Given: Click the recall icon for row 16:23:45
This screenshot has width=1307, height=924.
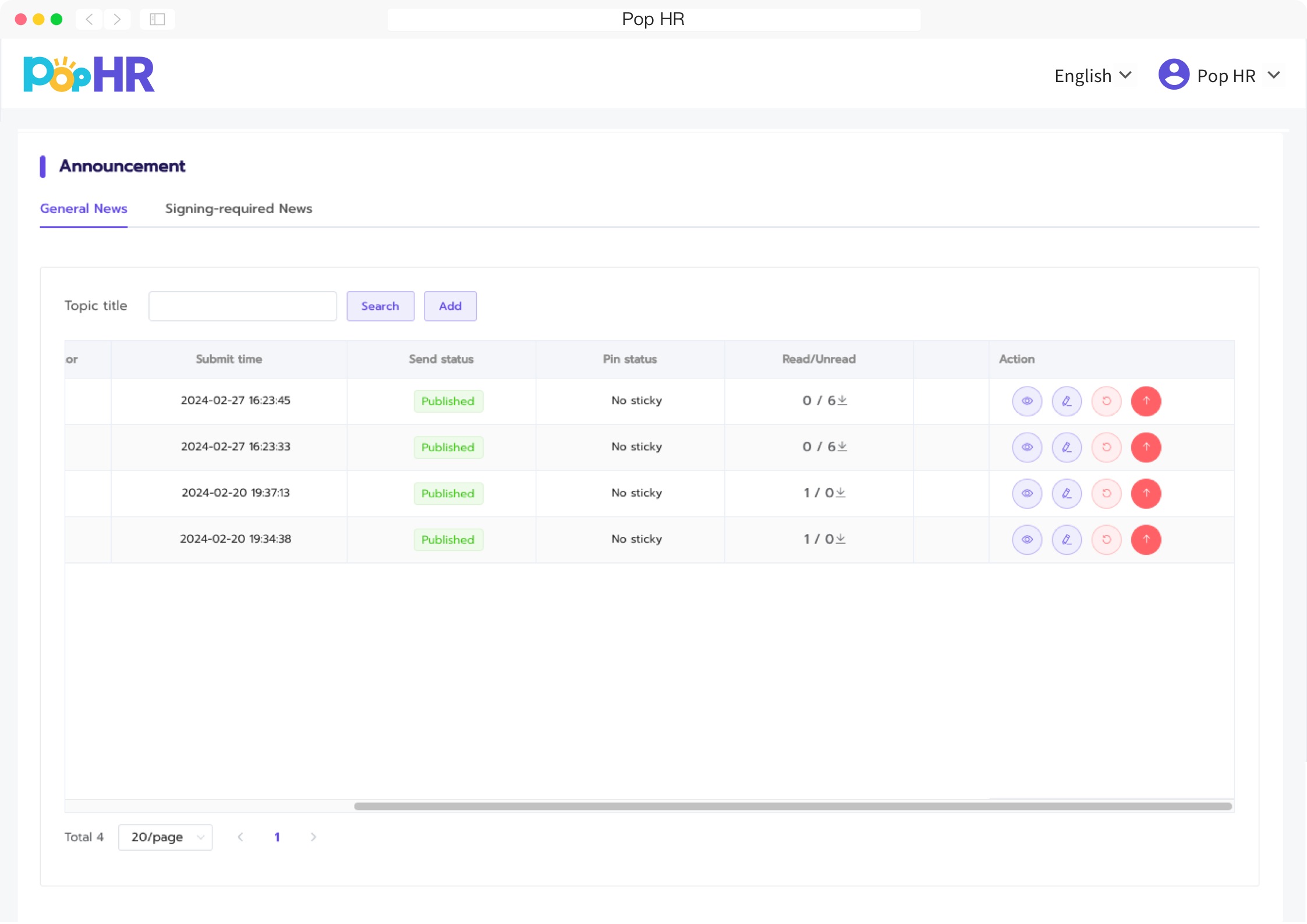Looking at the screenshot, I should click(x=1106, y=401).
